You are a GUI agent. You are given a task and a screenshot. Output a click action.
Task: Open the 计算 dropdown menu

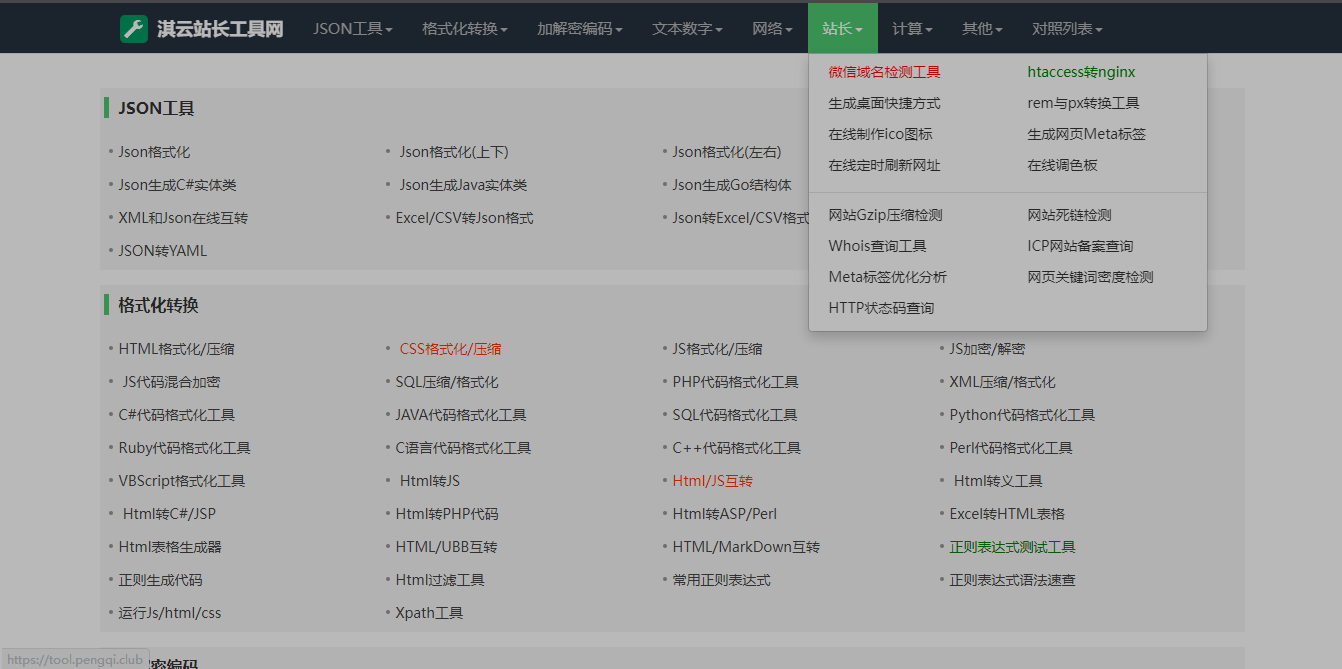tap(912, 29)
